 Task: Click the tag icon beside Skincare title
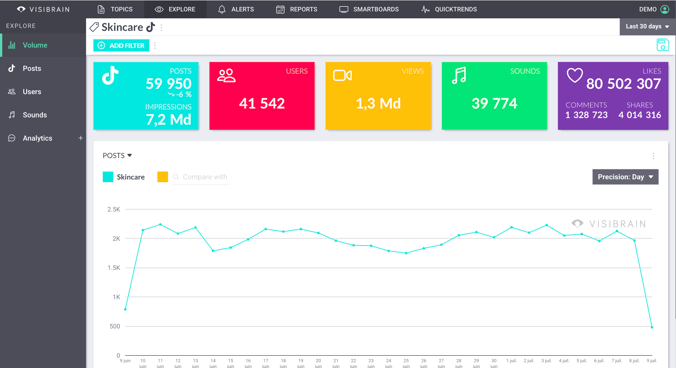point(94,27)
